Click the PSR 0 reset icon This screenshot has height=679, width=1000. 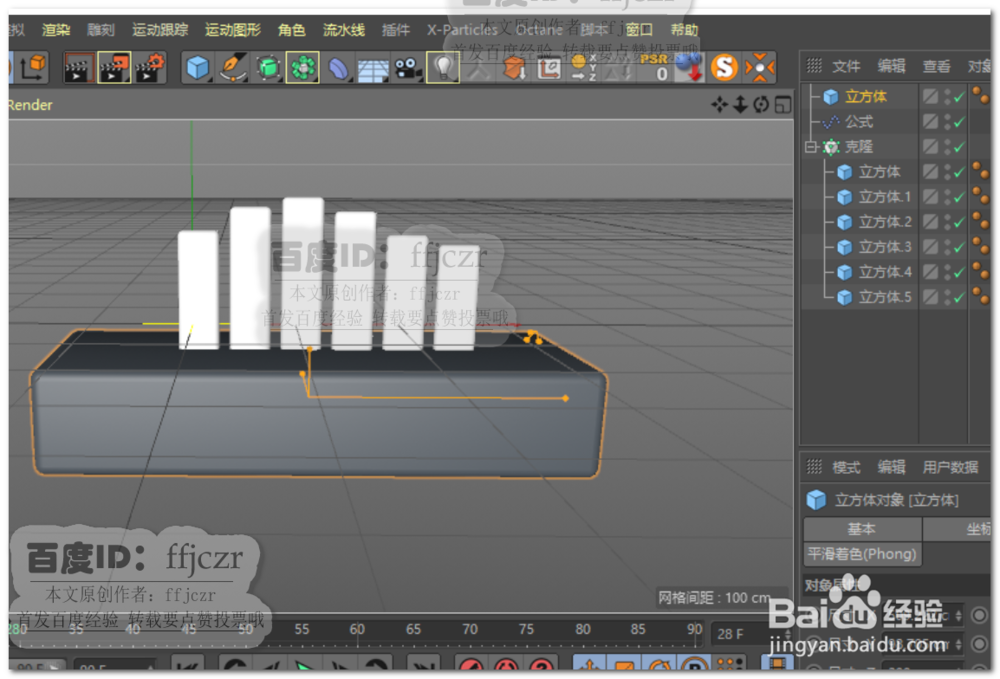point(656,68)
